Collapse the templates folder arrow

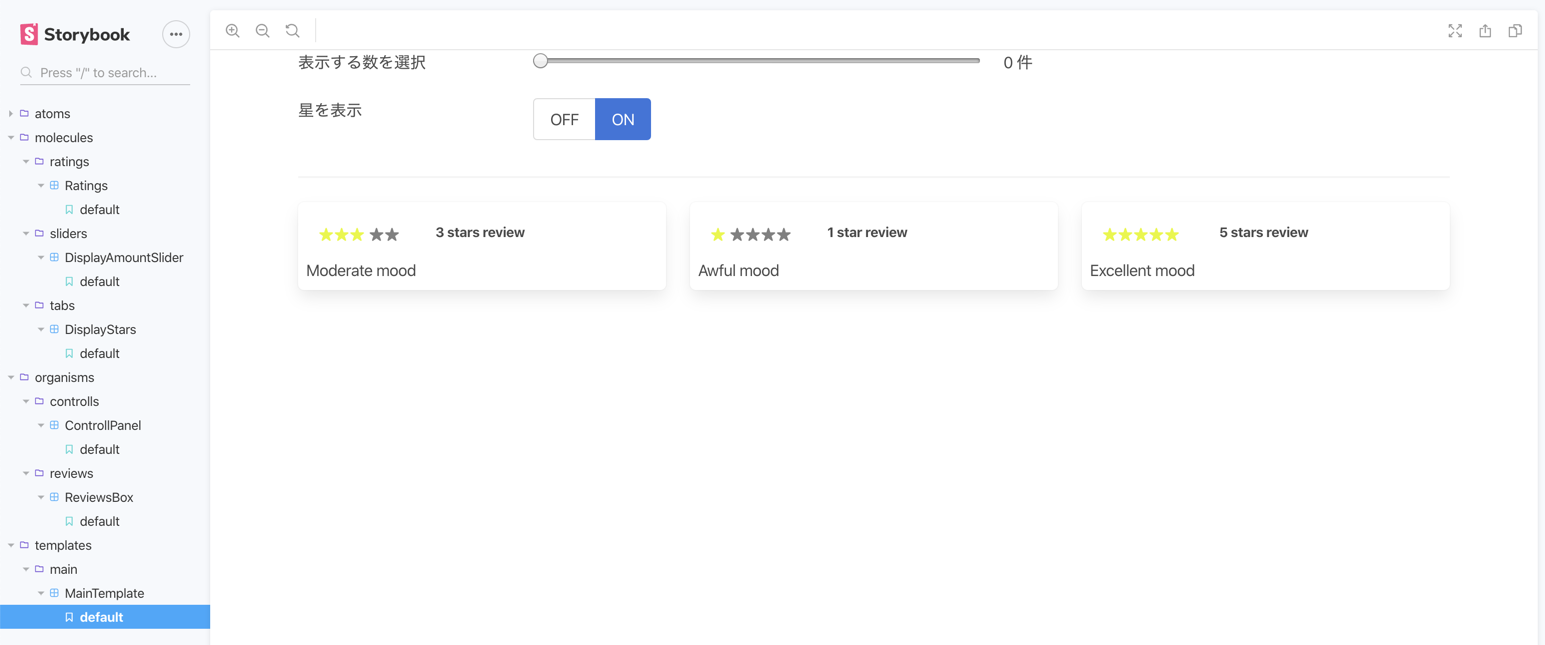[x=11, y=546]
